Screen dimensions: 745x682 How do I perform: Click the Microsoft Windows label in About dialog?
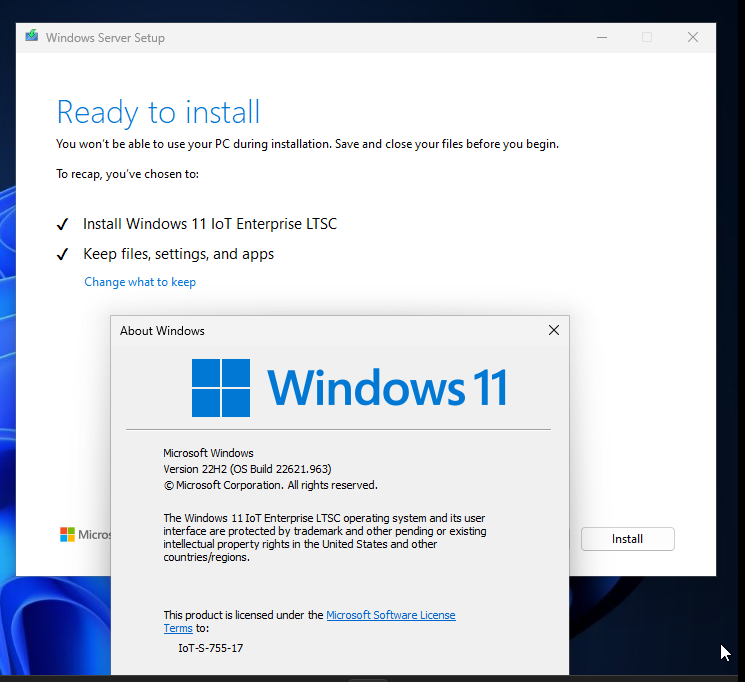point(208,453)
